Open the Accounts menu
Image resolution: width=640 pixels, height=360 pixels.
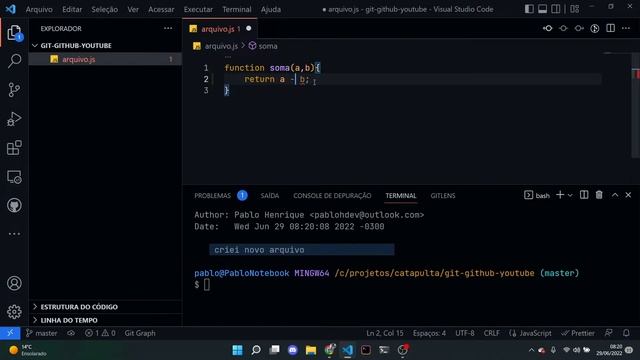14,283
